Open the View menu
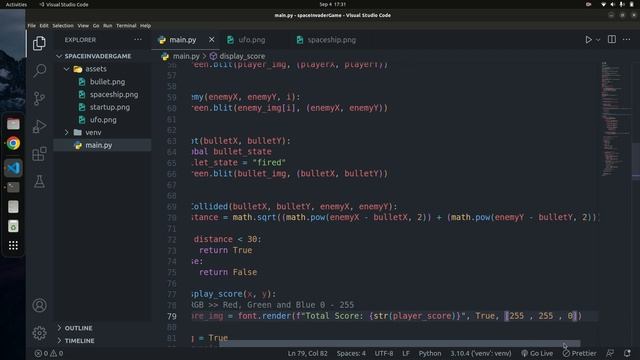The height and width of the screenshot is (360, 640). click(83, 25)
